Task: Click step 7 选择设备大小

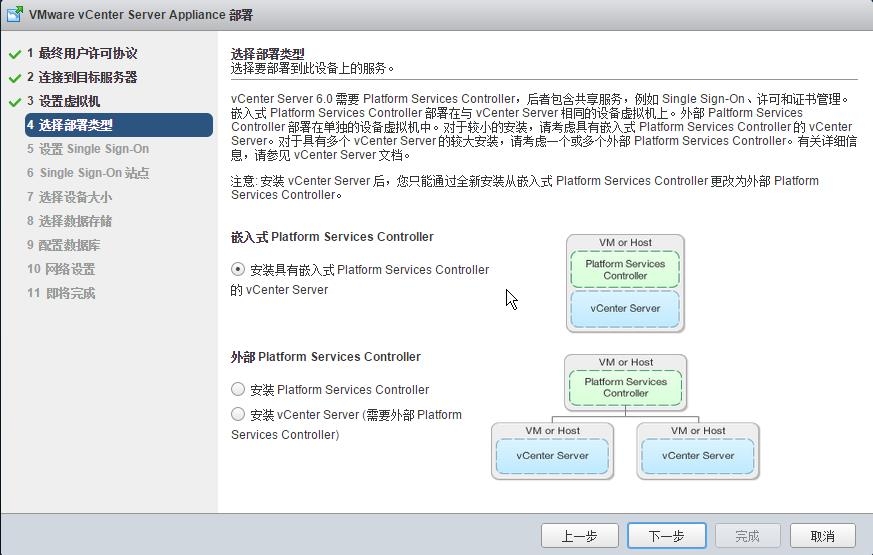Action: tap(69, 197)
